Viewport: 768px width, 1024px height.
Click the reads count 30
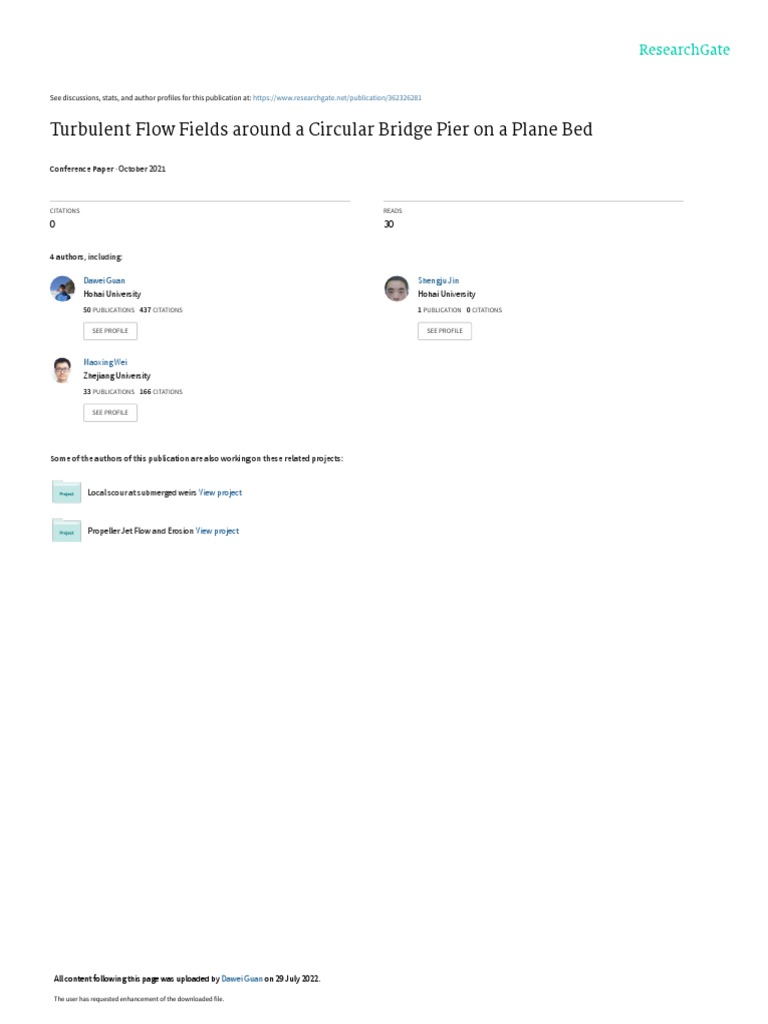[389, 224]
